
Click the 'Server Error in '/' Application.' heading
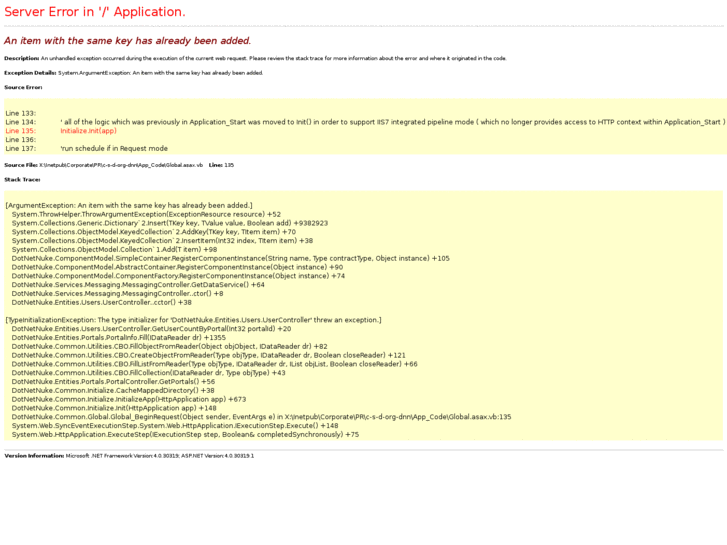[95, 12]
